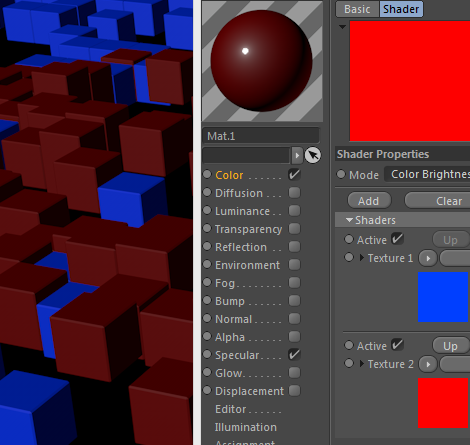470x445 pixels.
Task: Click the Color channel animation dot
Action: point(207,174)
